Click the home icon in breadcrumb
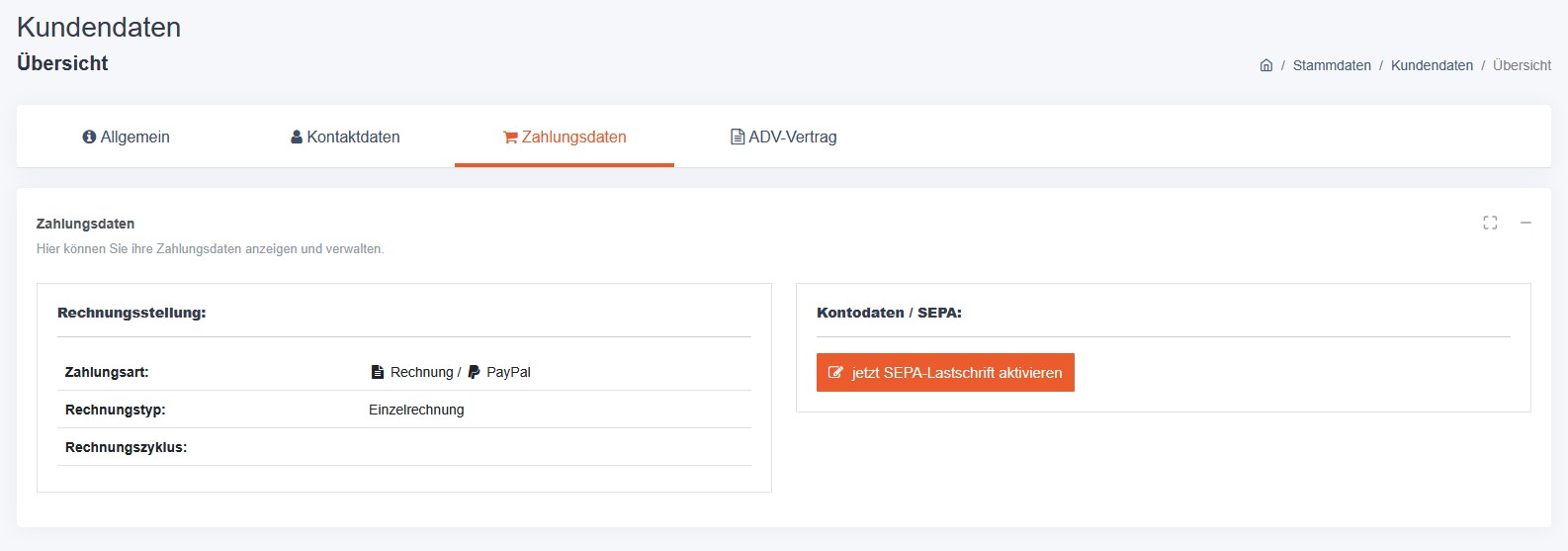The width and height of the screenshot is (1568, 551). click(1266, 65)
